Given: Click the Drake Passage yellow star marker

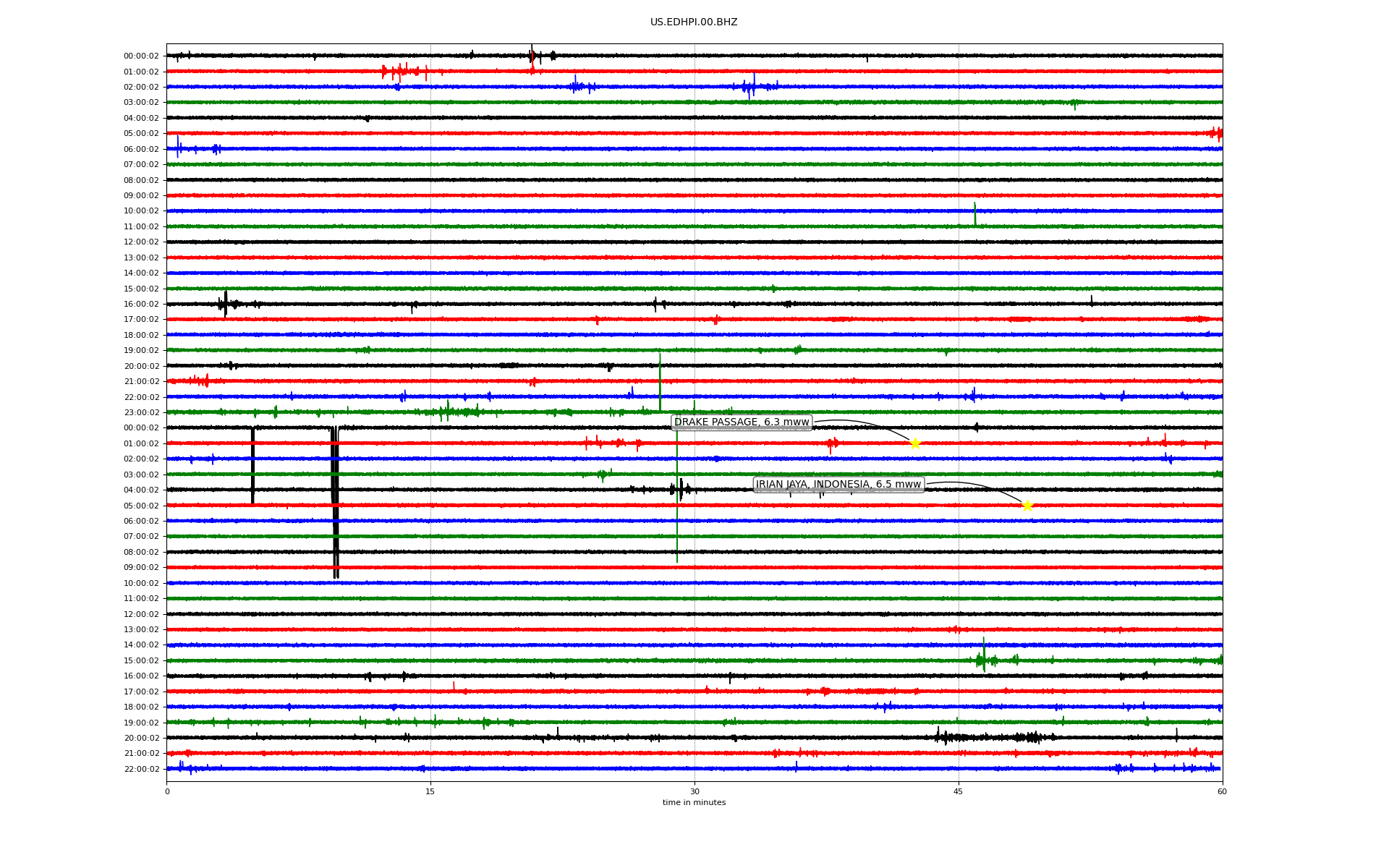Looking at the screenshot, I should 914,443.
